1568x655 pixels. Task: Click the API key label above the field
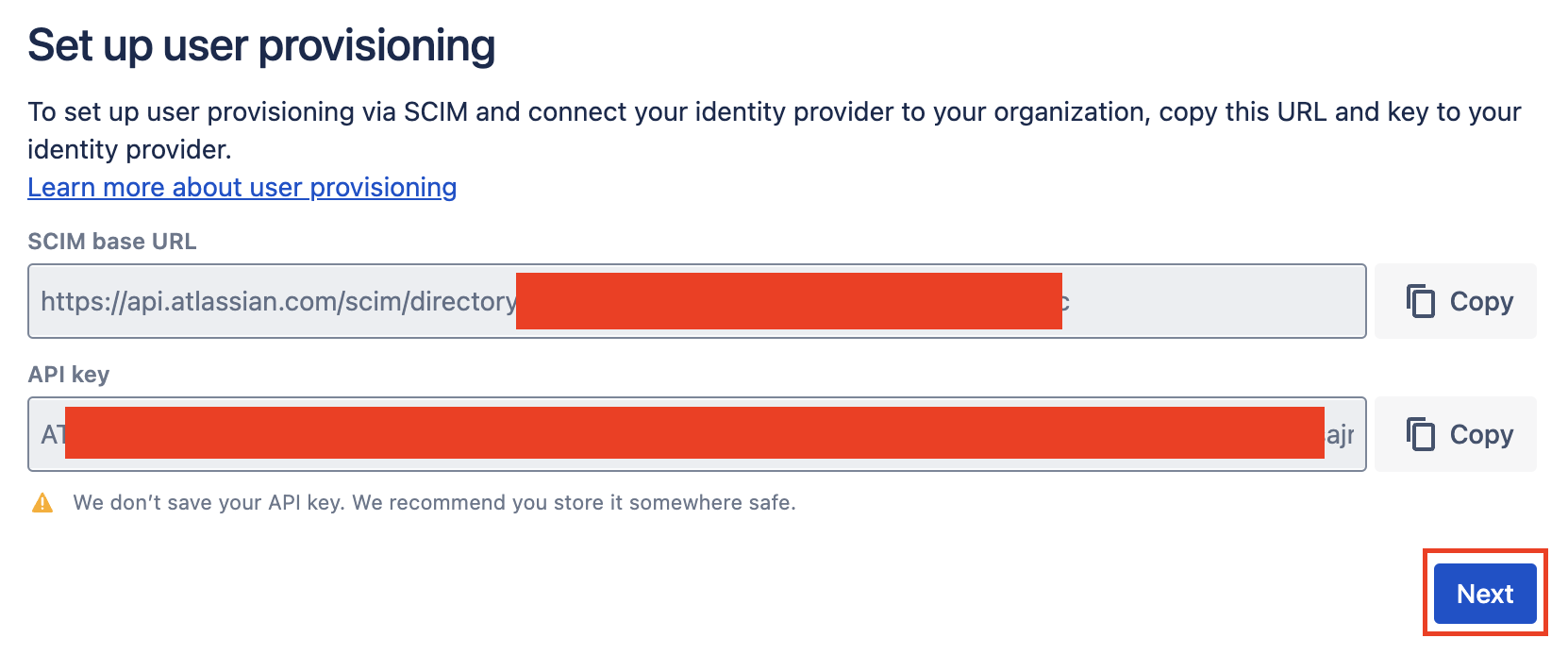67,374
